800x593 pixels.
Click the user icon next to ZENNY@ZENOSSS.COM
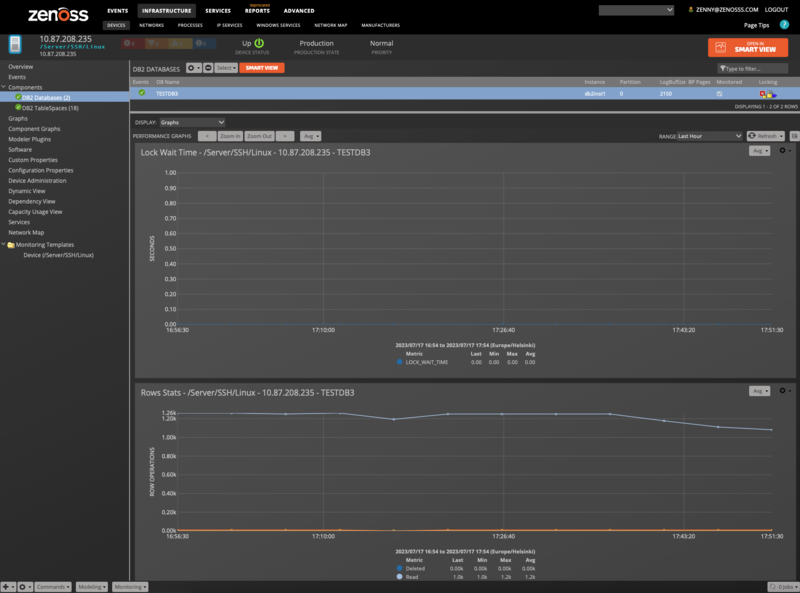(691, 9)
